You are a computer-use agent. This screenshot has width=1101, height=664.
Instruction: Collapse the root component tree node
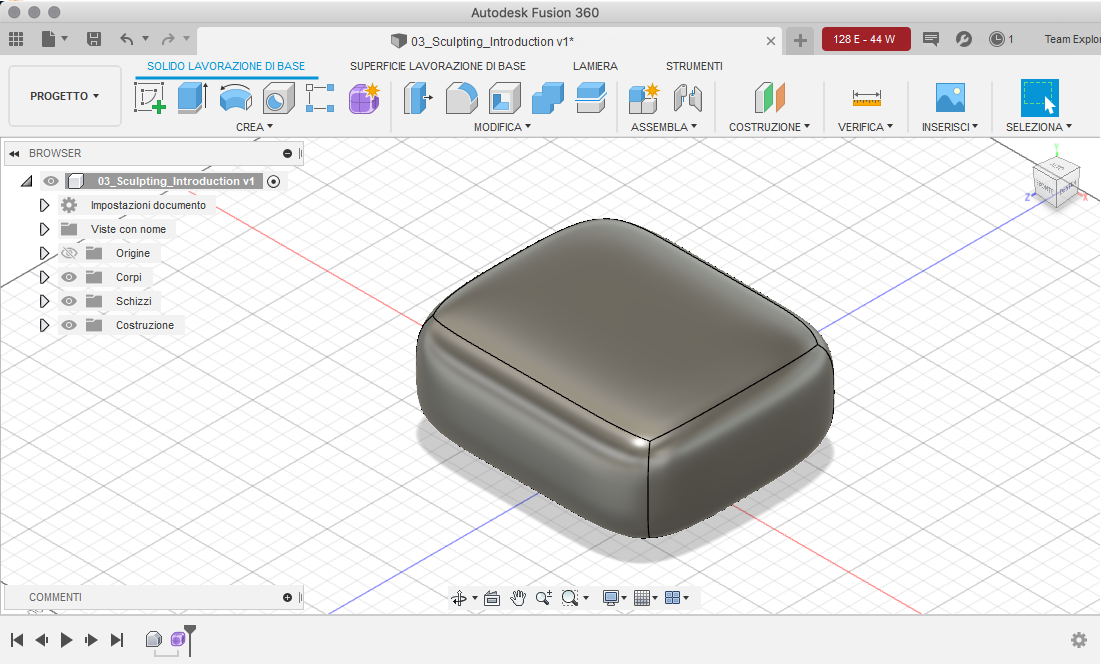pyautogui.click(x=27, y=181)
